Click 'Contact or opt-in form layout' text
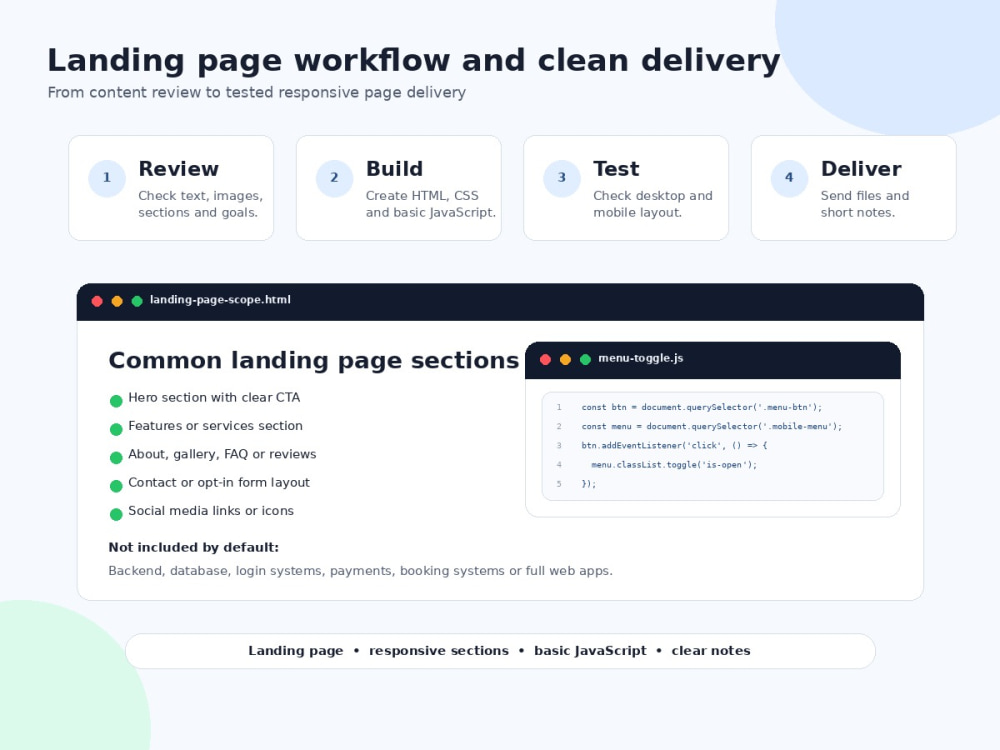Viewport: 1000px width, 750px height. tap(219, 482)
